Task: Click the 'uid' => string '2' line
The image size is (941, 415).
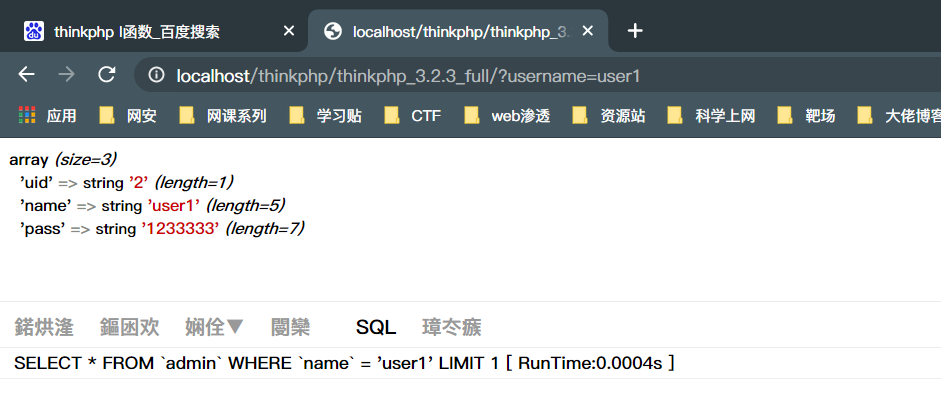Action: (x=126, y=182)
